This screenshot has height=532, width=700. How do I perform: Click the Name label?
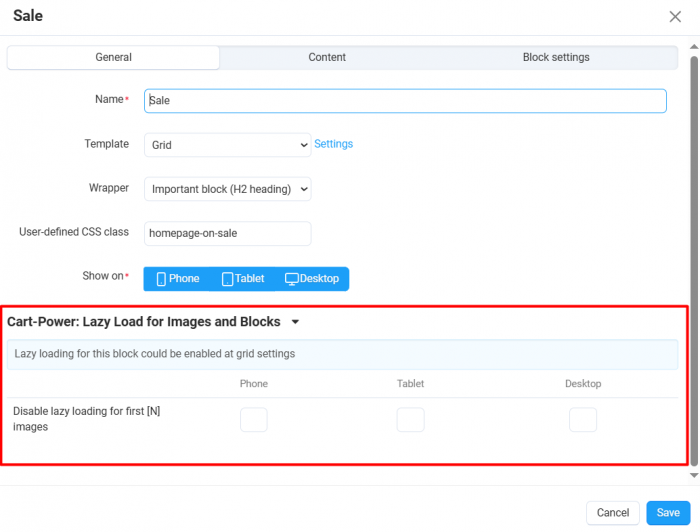click(x=109, y=99)
